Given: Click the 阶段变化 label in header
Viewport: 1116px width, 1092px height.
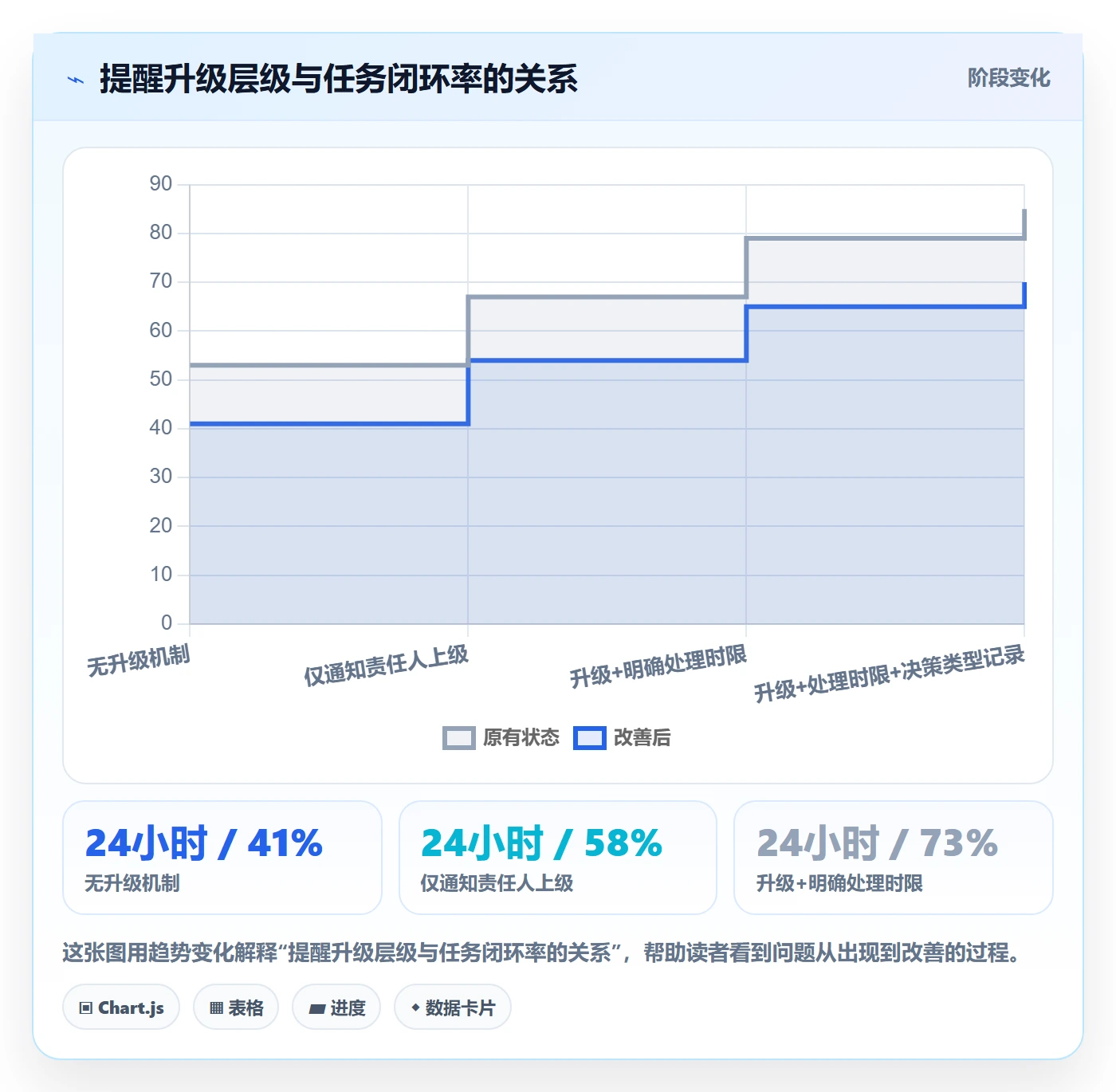Looking at the screenshot, I should 1008,77.
